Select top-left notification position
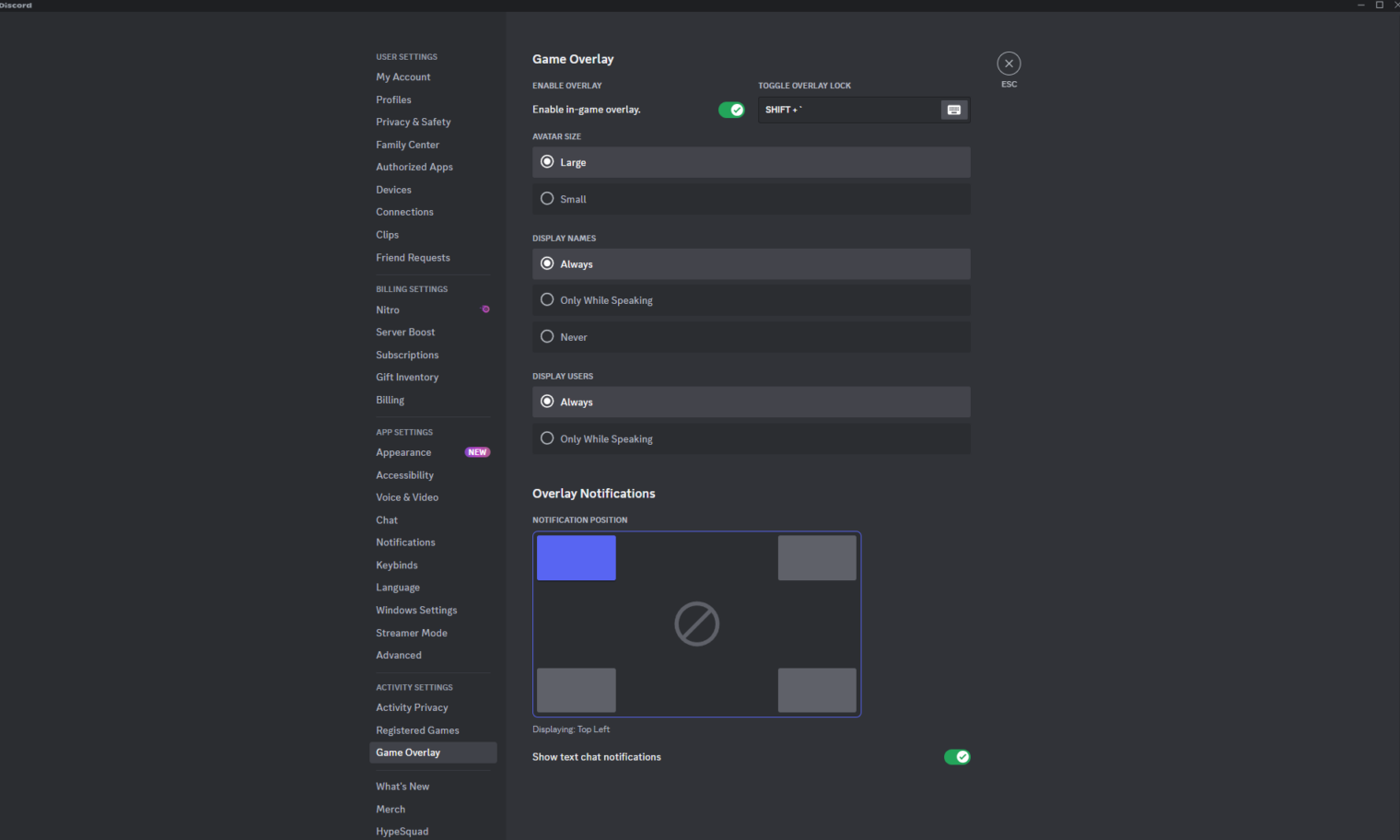The height and width of the screenshot is (840, 1400). [577, 558]
